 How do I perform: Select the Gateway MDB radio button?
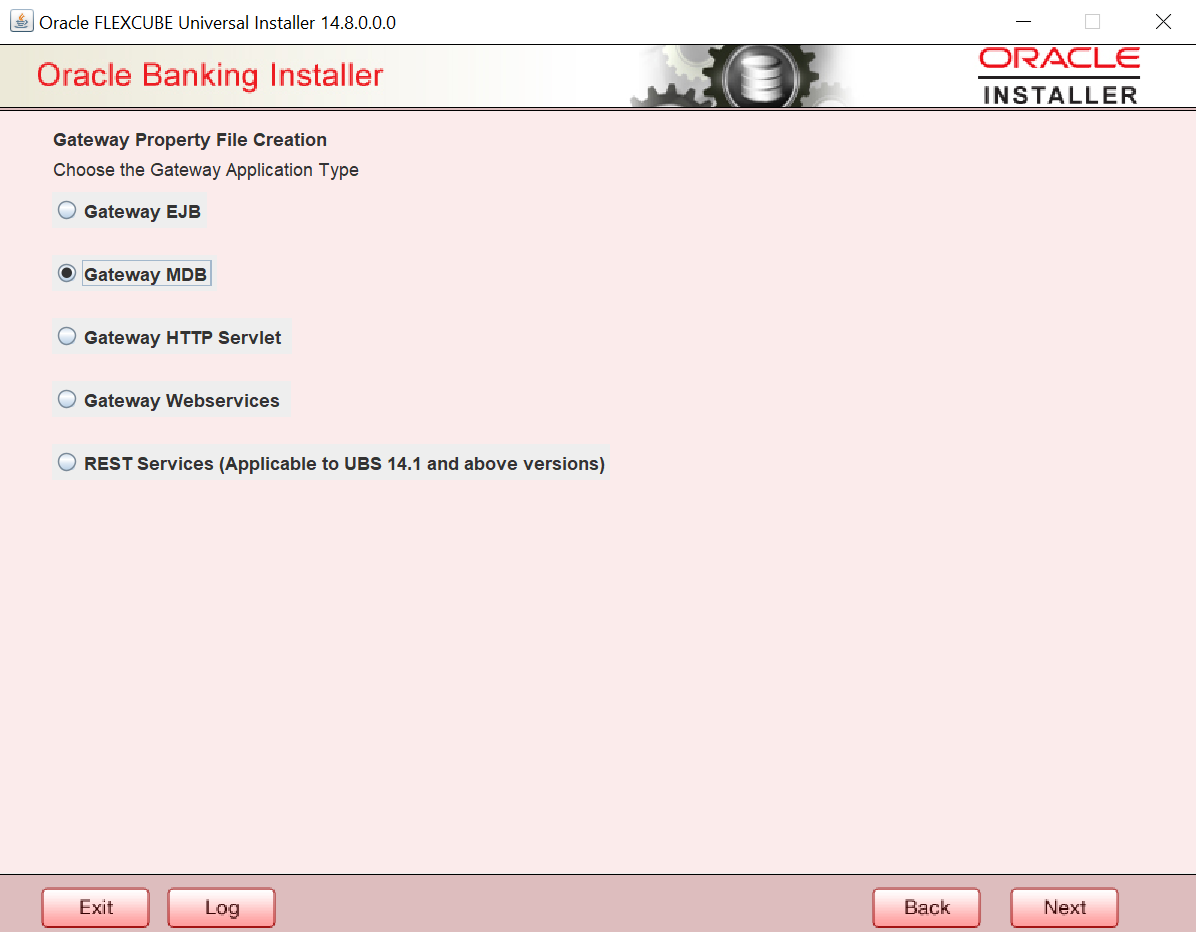point(67,274)
